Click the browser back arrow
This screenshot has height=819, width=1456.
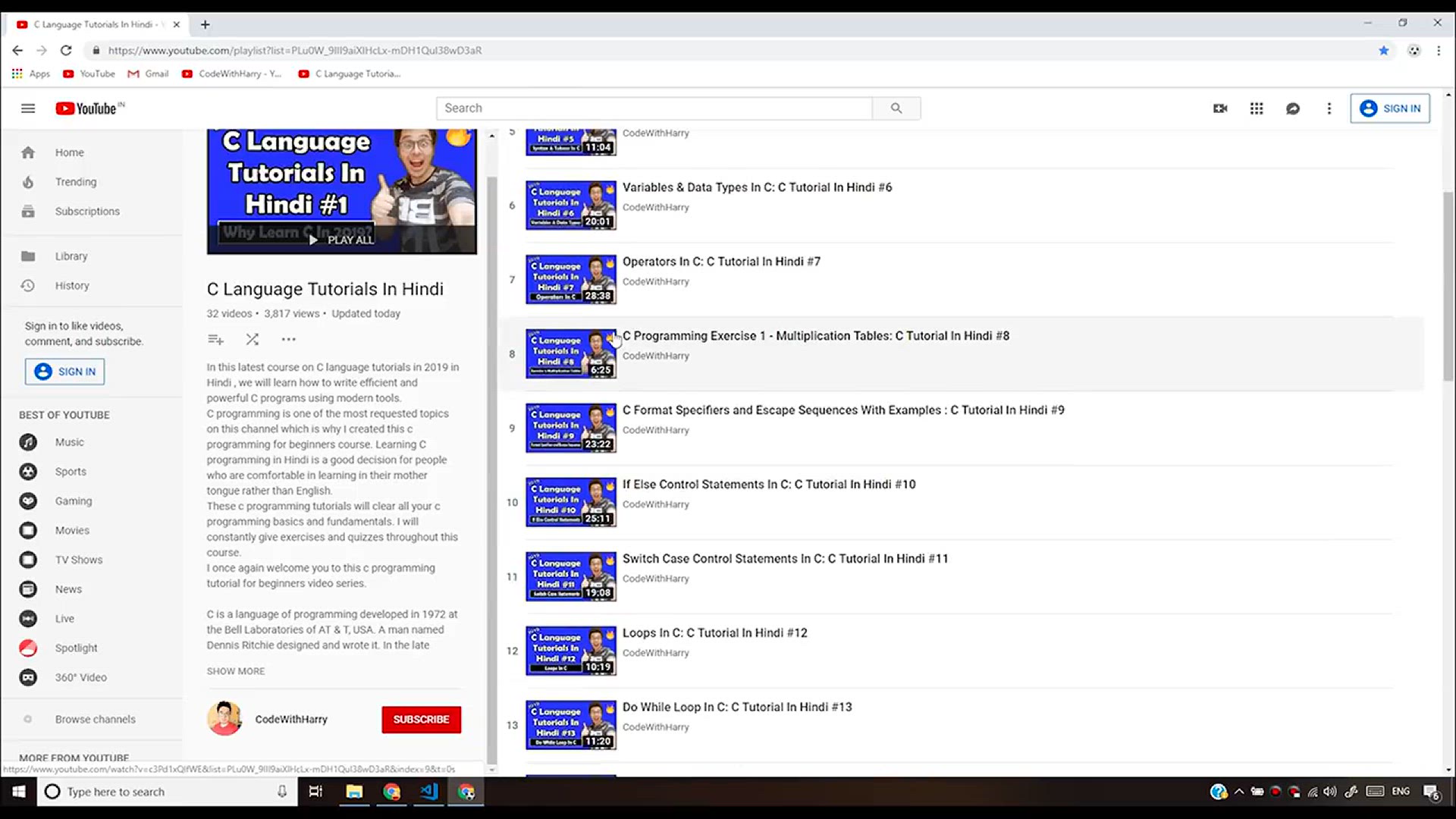tap(17, 50)
